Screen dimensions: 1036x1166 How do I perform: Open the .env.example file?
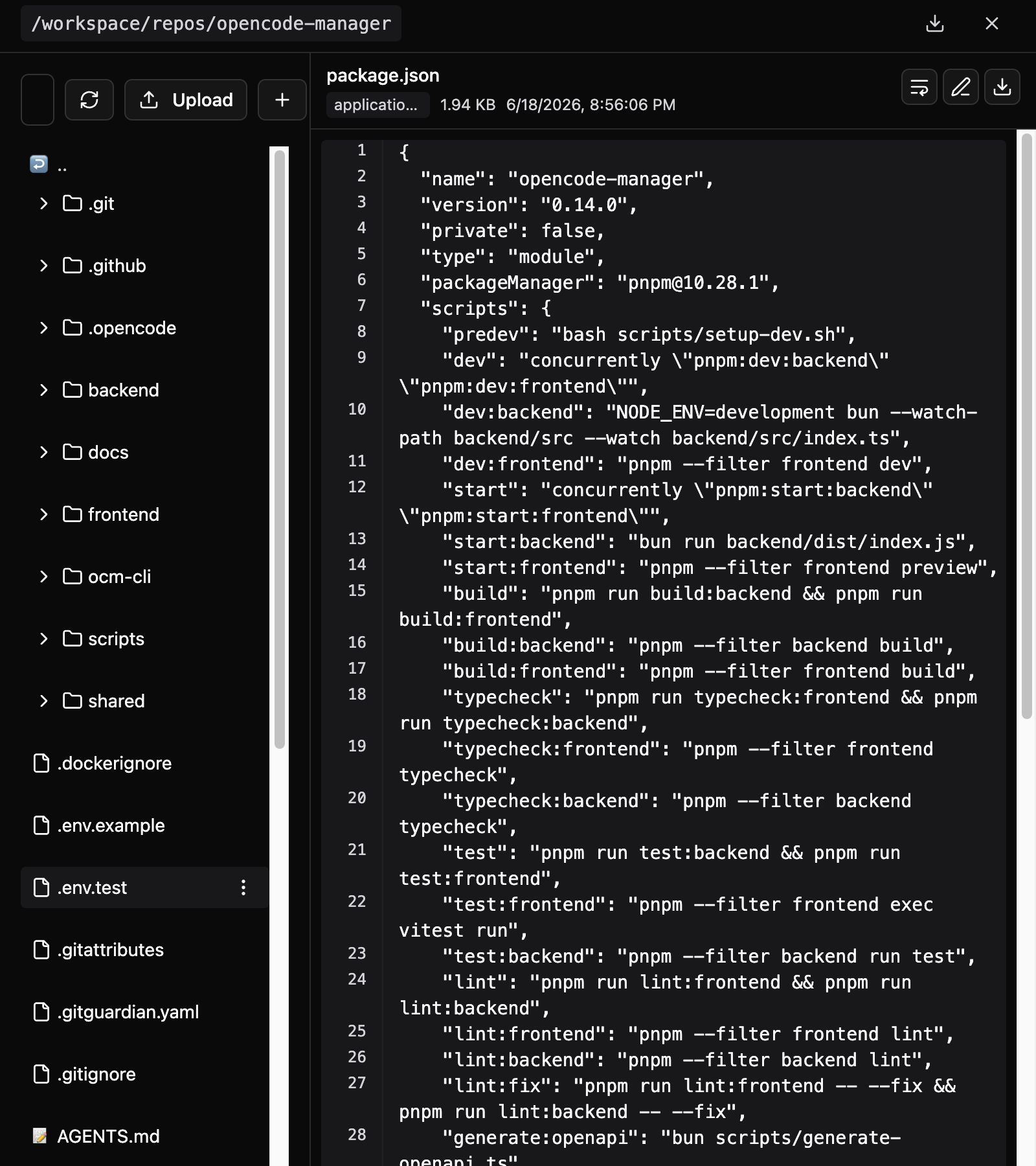point(145,825)
